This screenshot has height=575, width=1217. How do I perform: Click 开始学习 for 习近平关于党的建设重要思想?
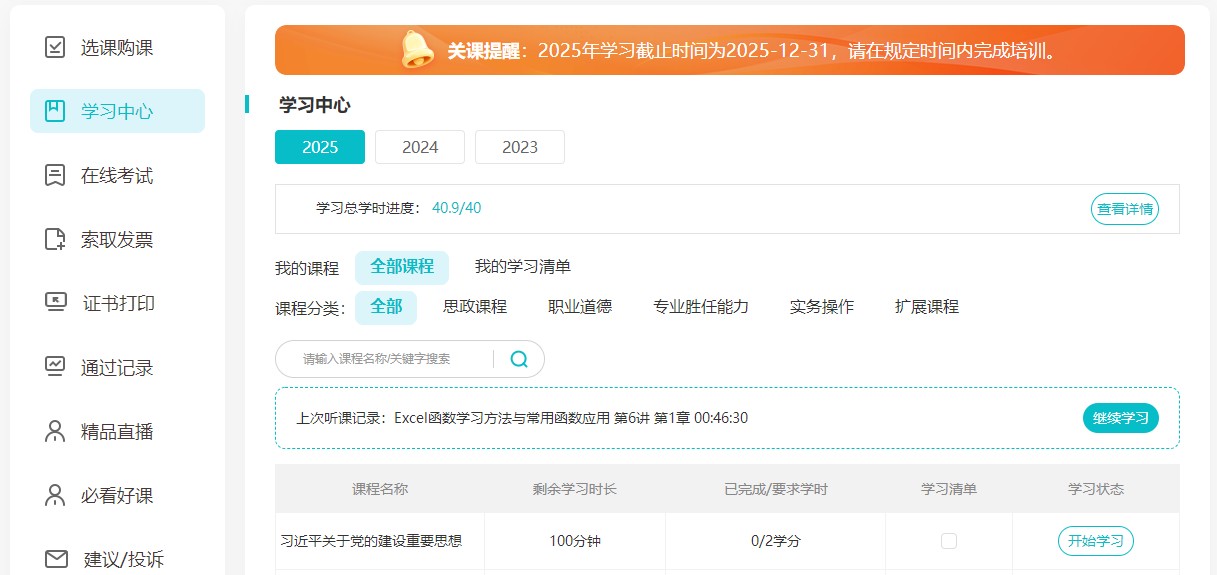point(1096,541)
